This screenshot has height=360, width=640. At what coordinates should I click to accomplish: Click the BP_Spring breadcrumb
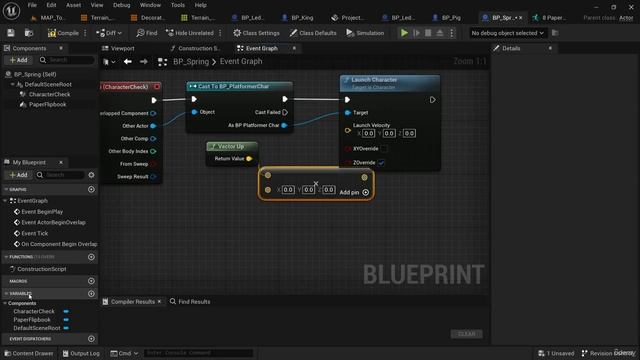pos(191,62)
